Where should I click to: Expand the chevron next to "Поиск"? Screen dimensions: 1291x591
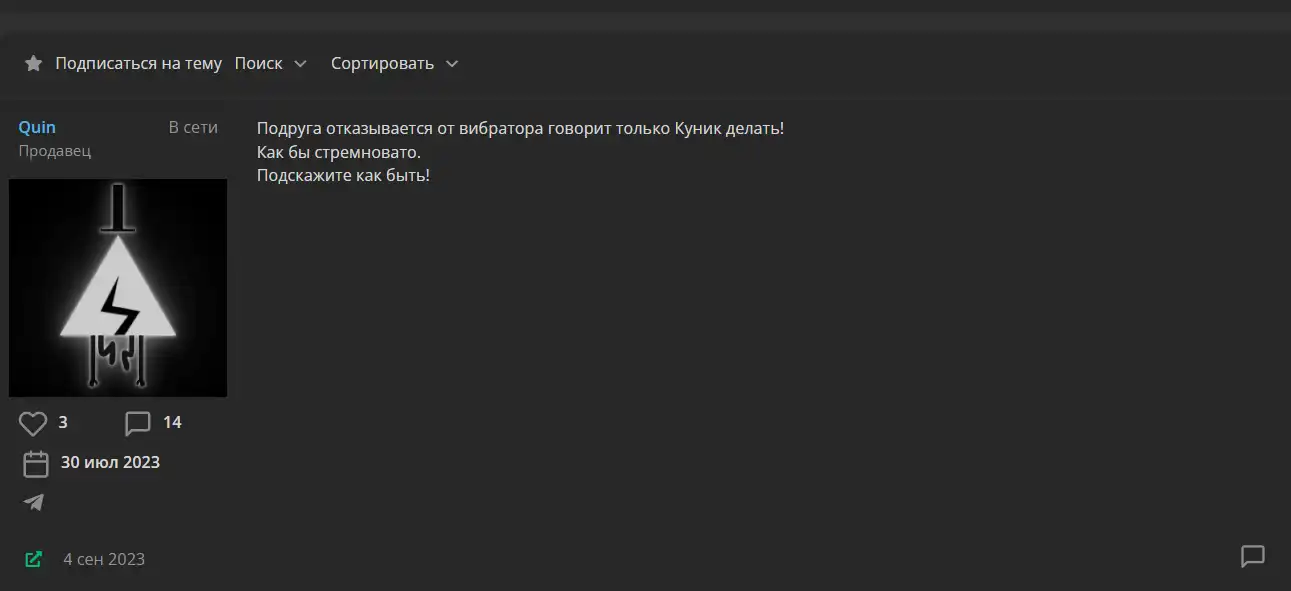click(x=300, y=64)
